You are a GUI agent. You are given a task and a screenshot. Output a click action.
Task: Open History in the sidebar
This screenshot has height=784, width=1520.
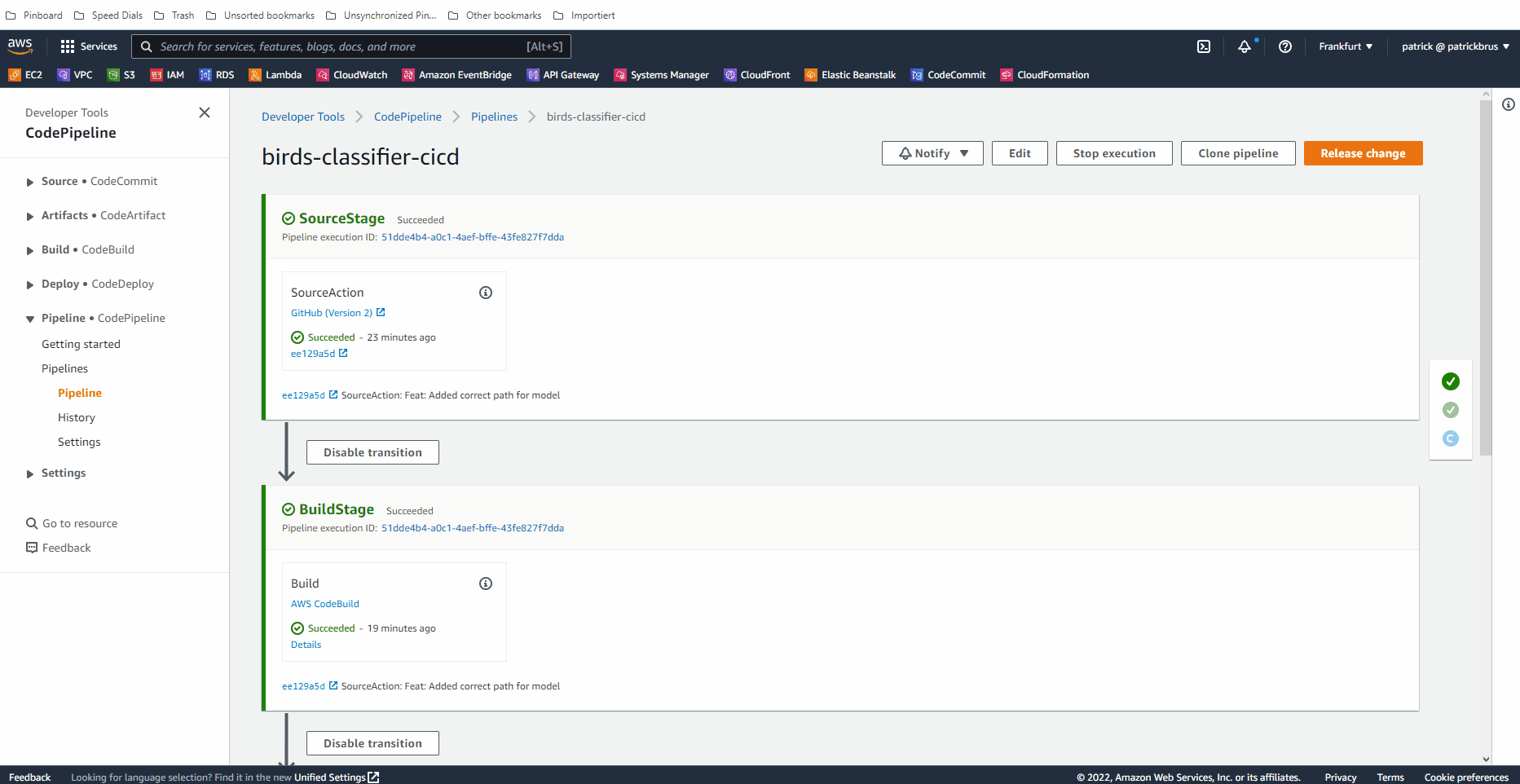[77, 417]
